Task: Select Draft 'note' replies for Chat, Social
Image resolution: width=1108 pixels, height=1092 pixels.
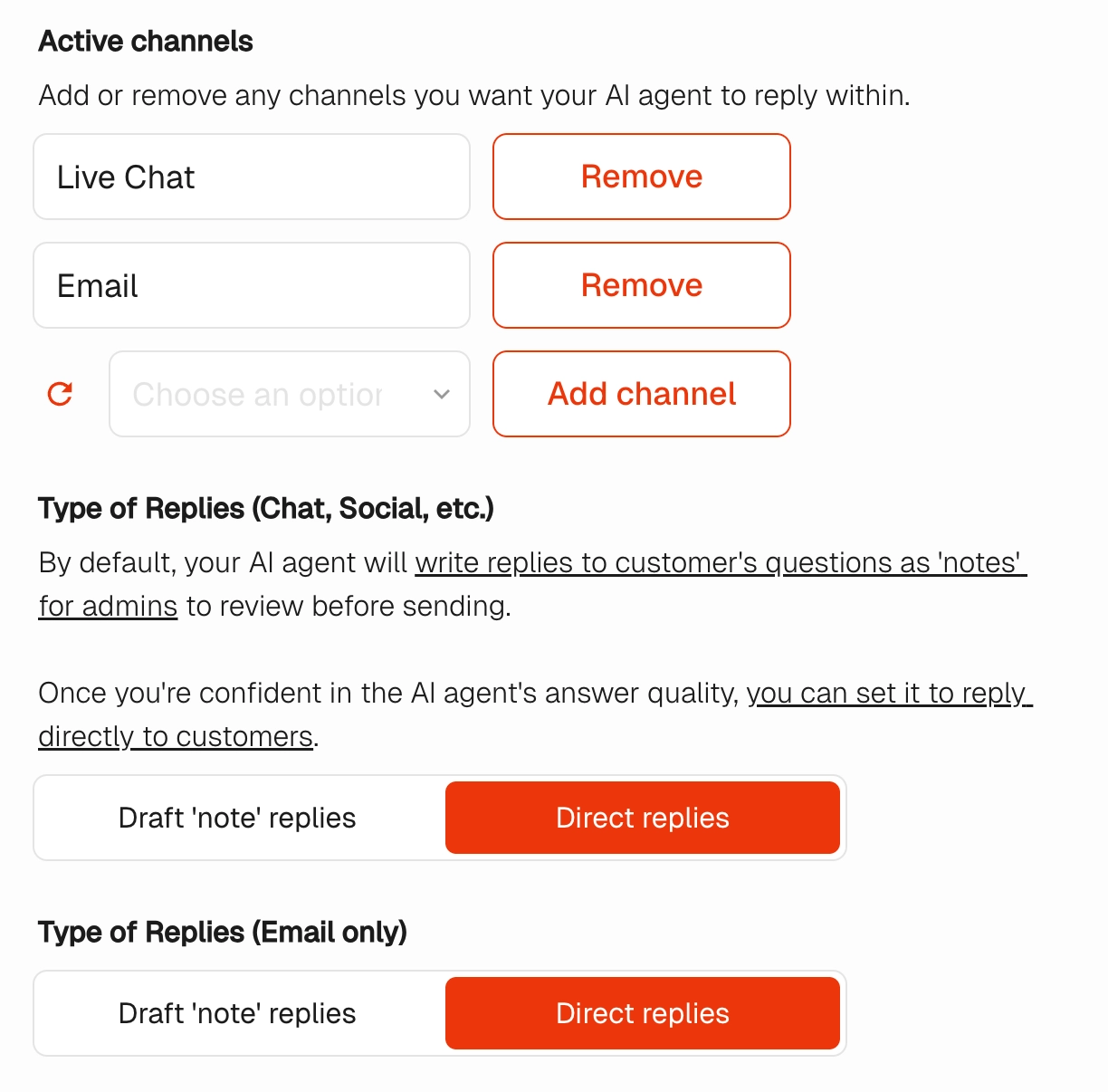Action: [x=237, y=818]
